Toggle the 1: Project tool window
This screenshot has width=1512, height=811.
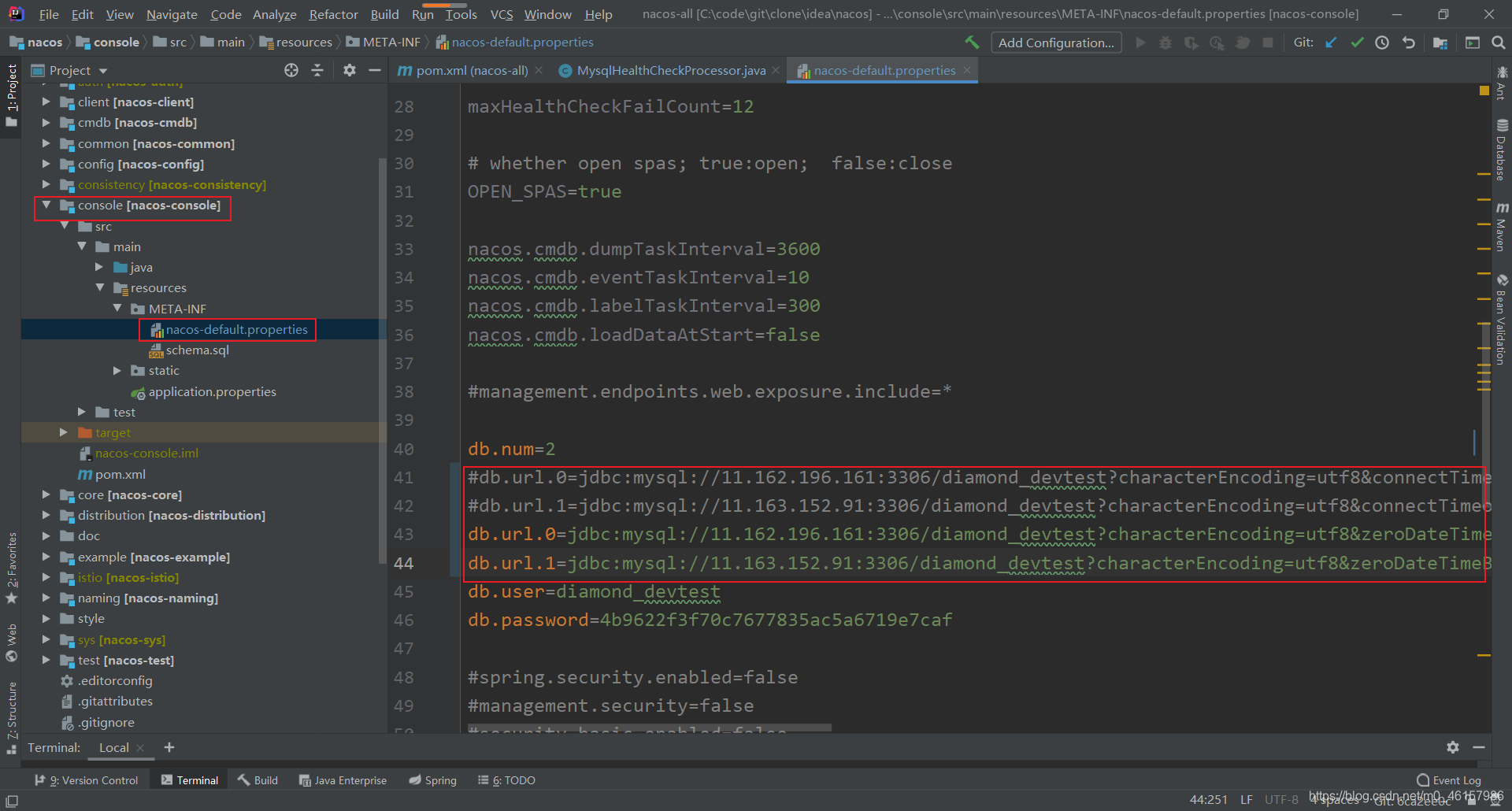pyautogui.click(x=11, y=95)
